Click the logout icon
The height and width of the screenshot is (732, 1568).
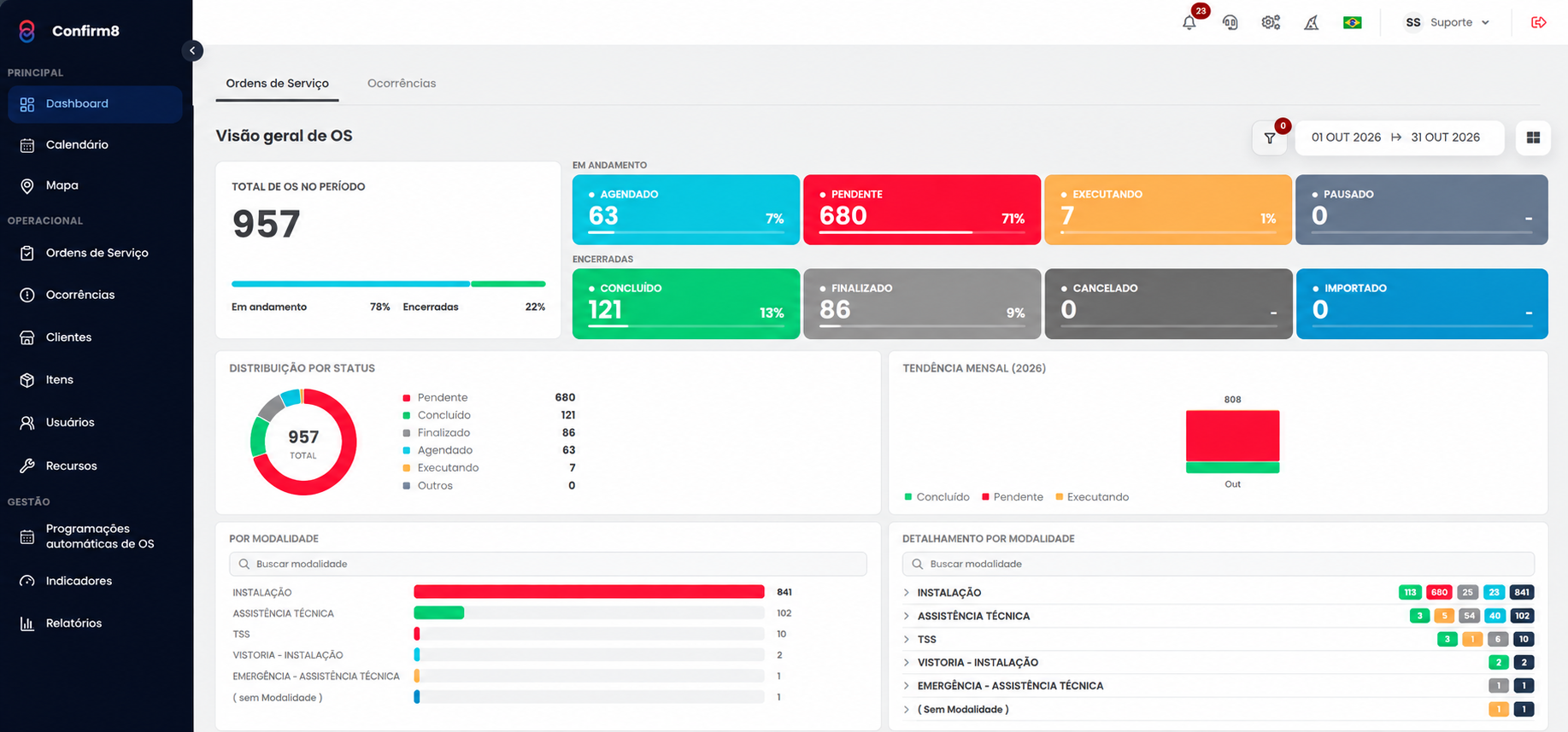coord(1538,23)
